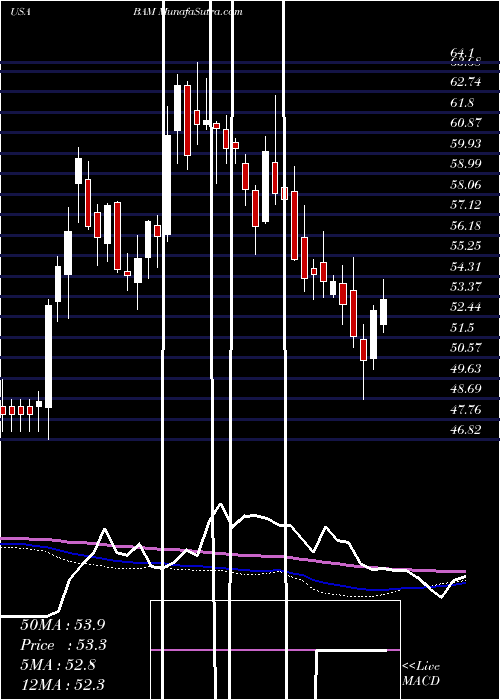Click the 54.31 price axis label

(466, 267)
